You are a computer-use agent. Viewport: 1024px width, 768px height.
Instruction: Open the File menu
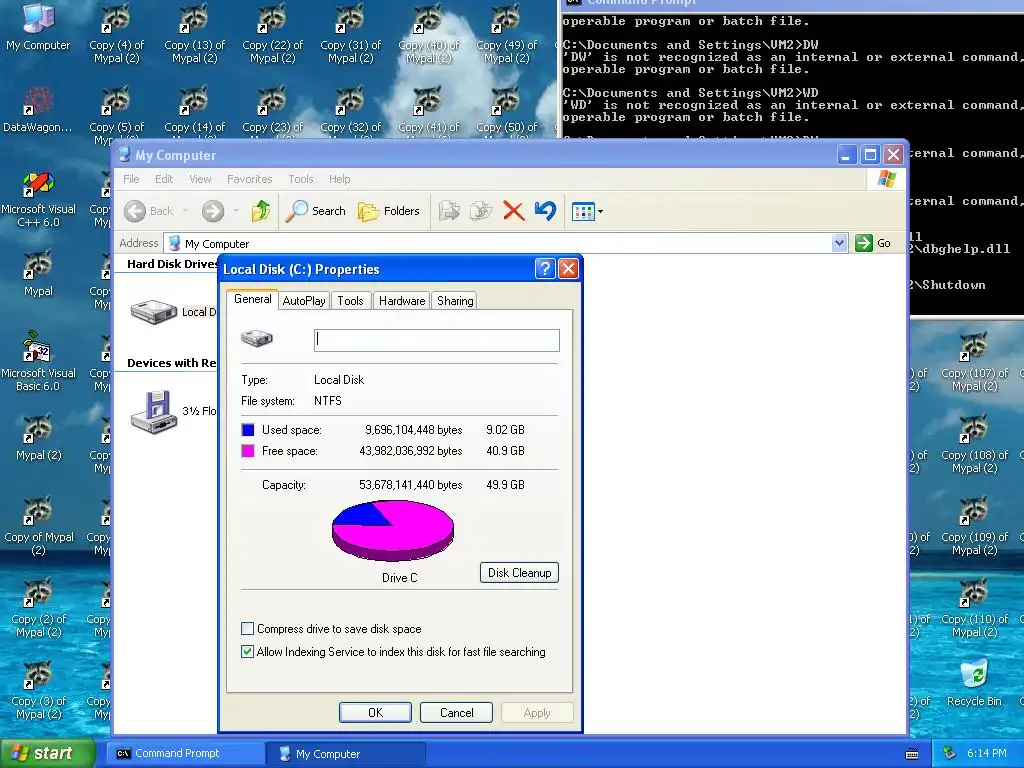pos(131,179)
